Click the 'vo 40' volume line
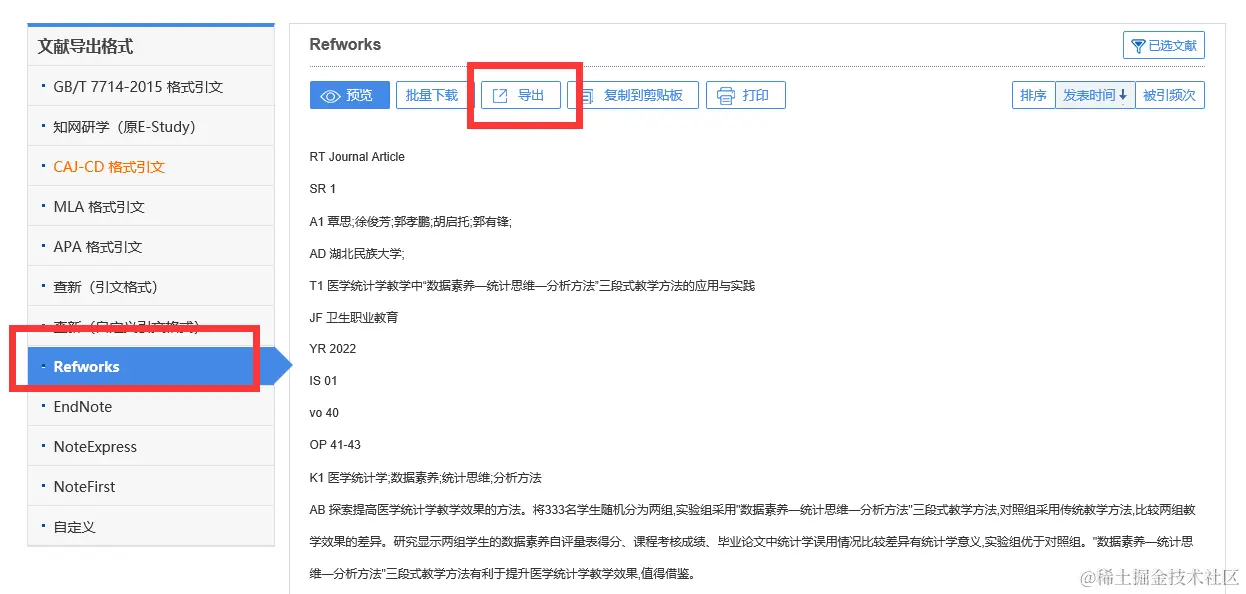Viewport: 1246px width, 594px height. (x=325, y=413)
